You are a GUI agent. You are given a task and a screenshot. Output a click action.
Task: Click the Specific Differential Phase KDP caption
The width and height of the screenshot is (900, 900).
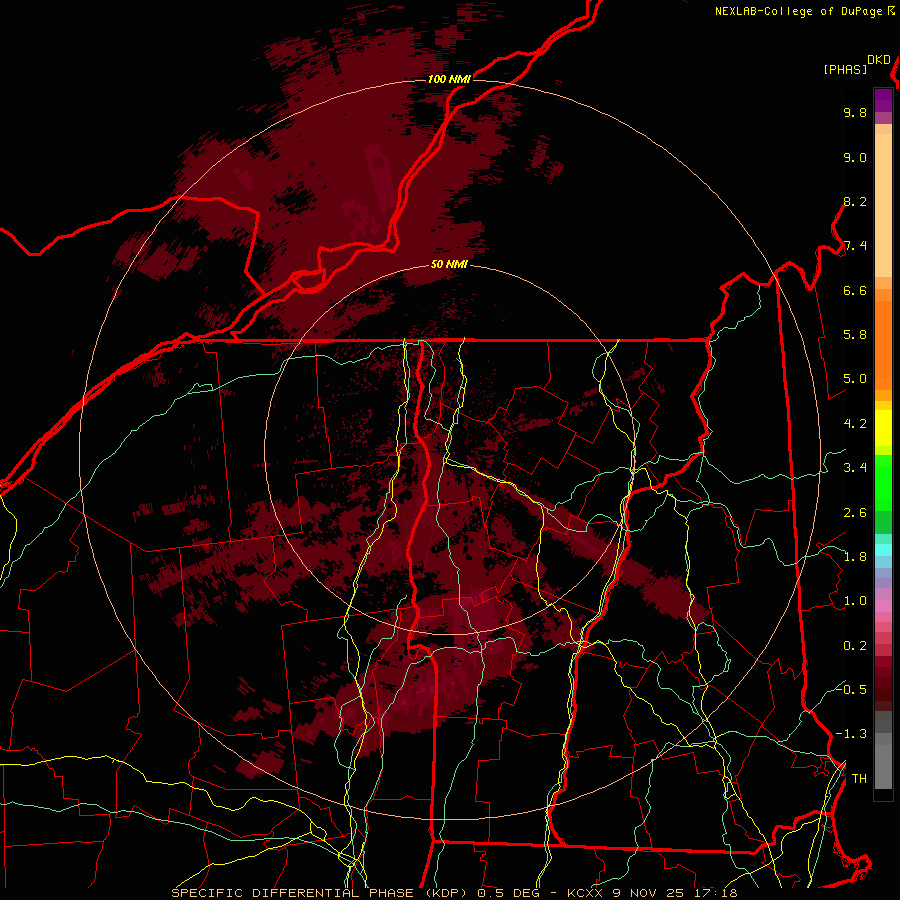[455, 893]
